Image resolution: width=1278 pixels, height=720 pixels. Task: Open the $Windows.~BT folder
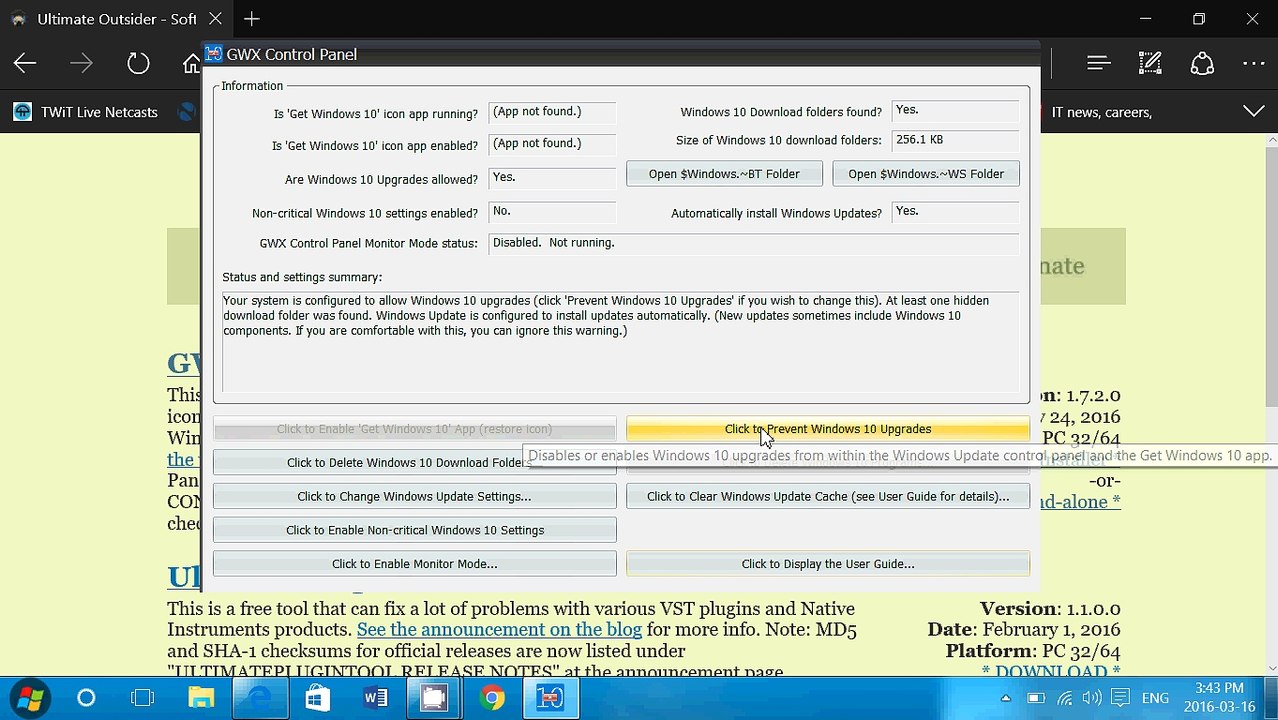724,174
